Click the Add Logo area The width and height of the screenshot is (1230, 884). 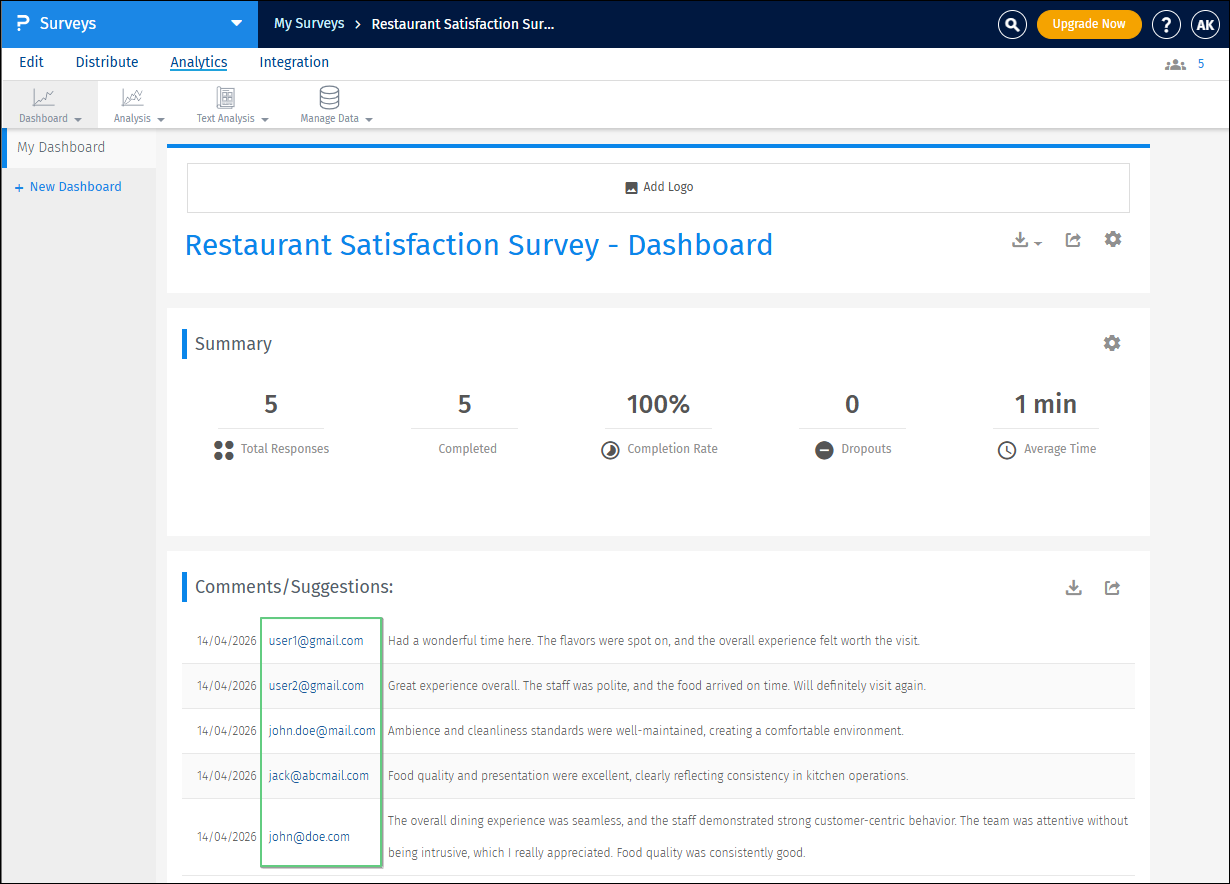658,188
